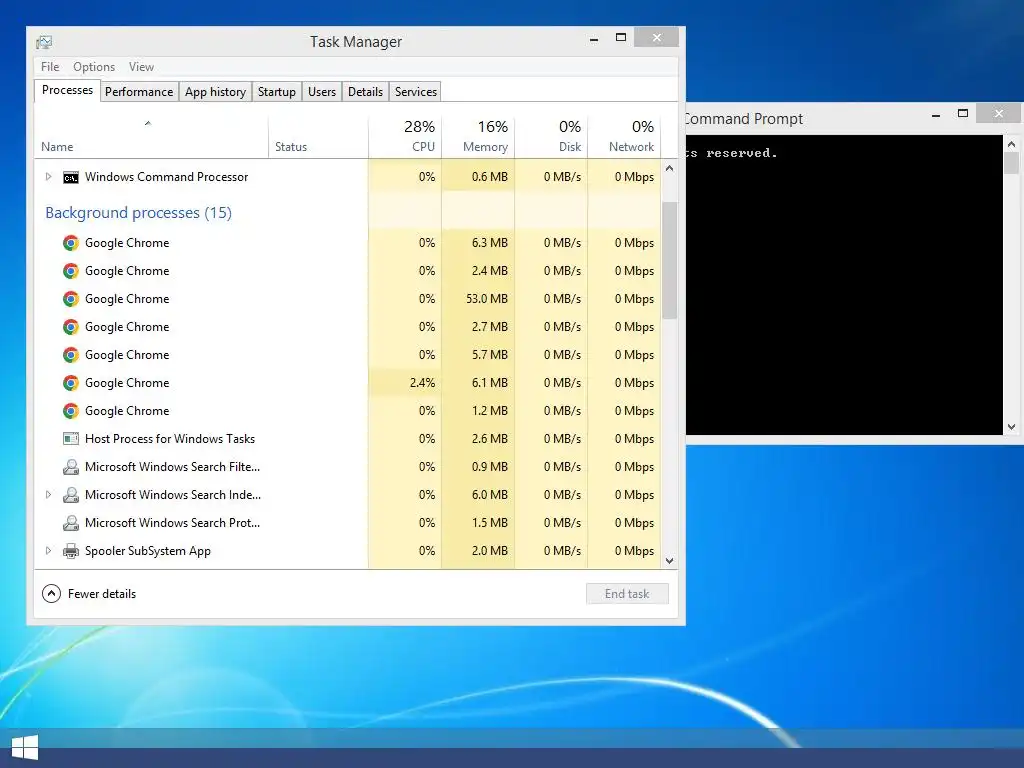Sort by the Name column header

click(151, 138)
